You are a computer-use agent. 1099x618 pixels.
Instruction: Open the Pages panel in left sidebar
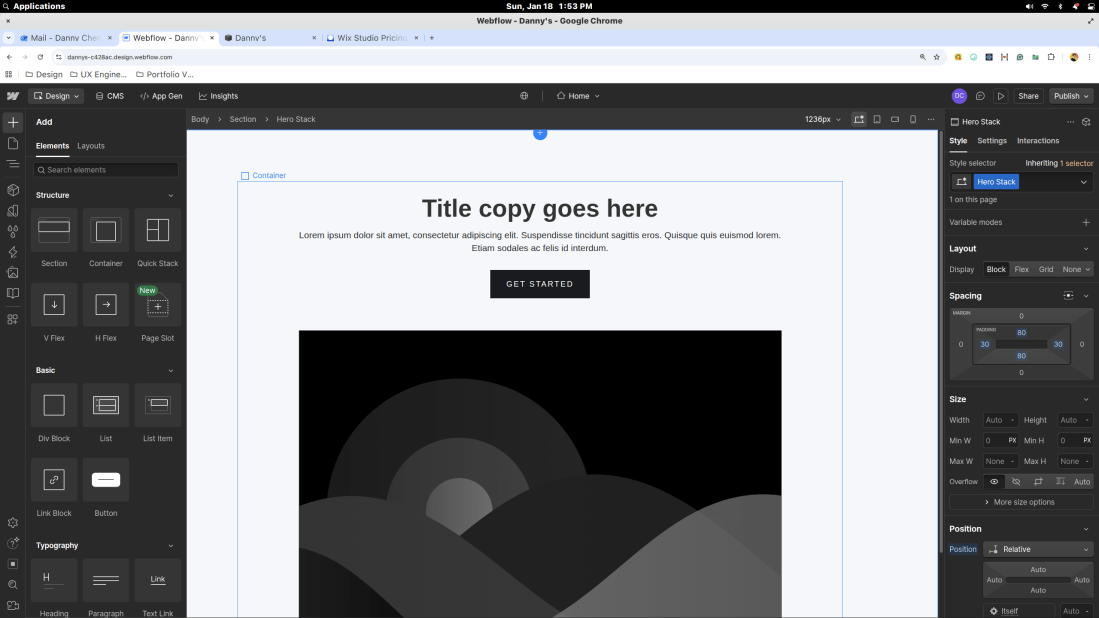[13, 143]
